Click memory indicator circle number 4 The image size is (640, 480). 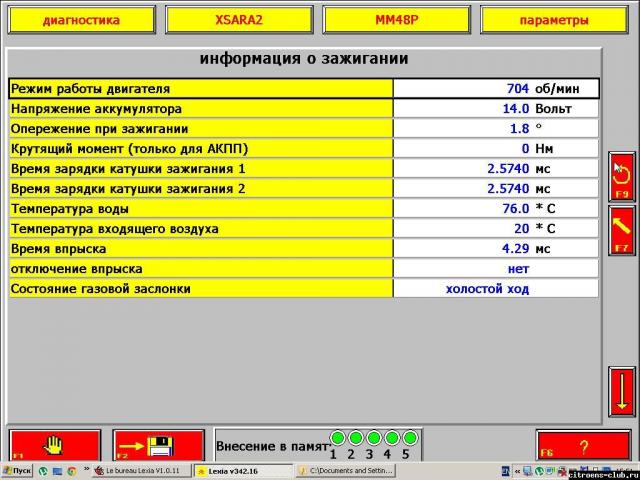pos(391,438)
